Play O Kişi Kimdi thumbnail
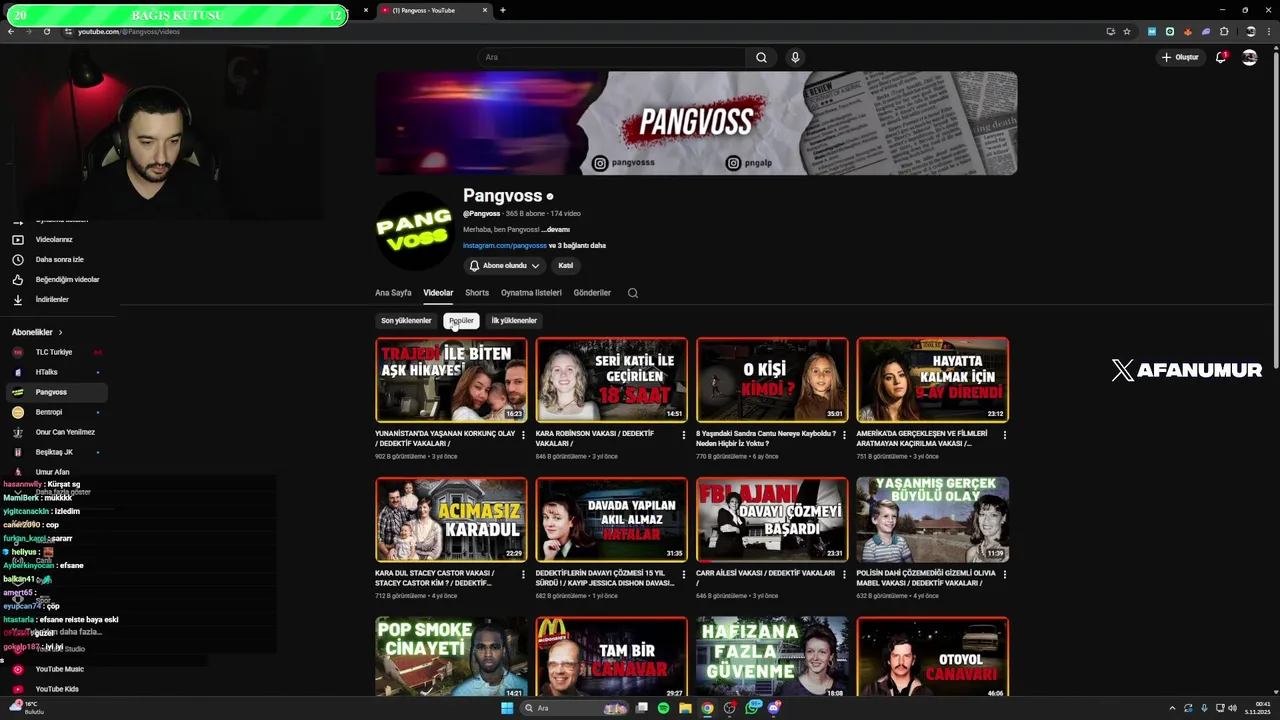 (772, 380)
